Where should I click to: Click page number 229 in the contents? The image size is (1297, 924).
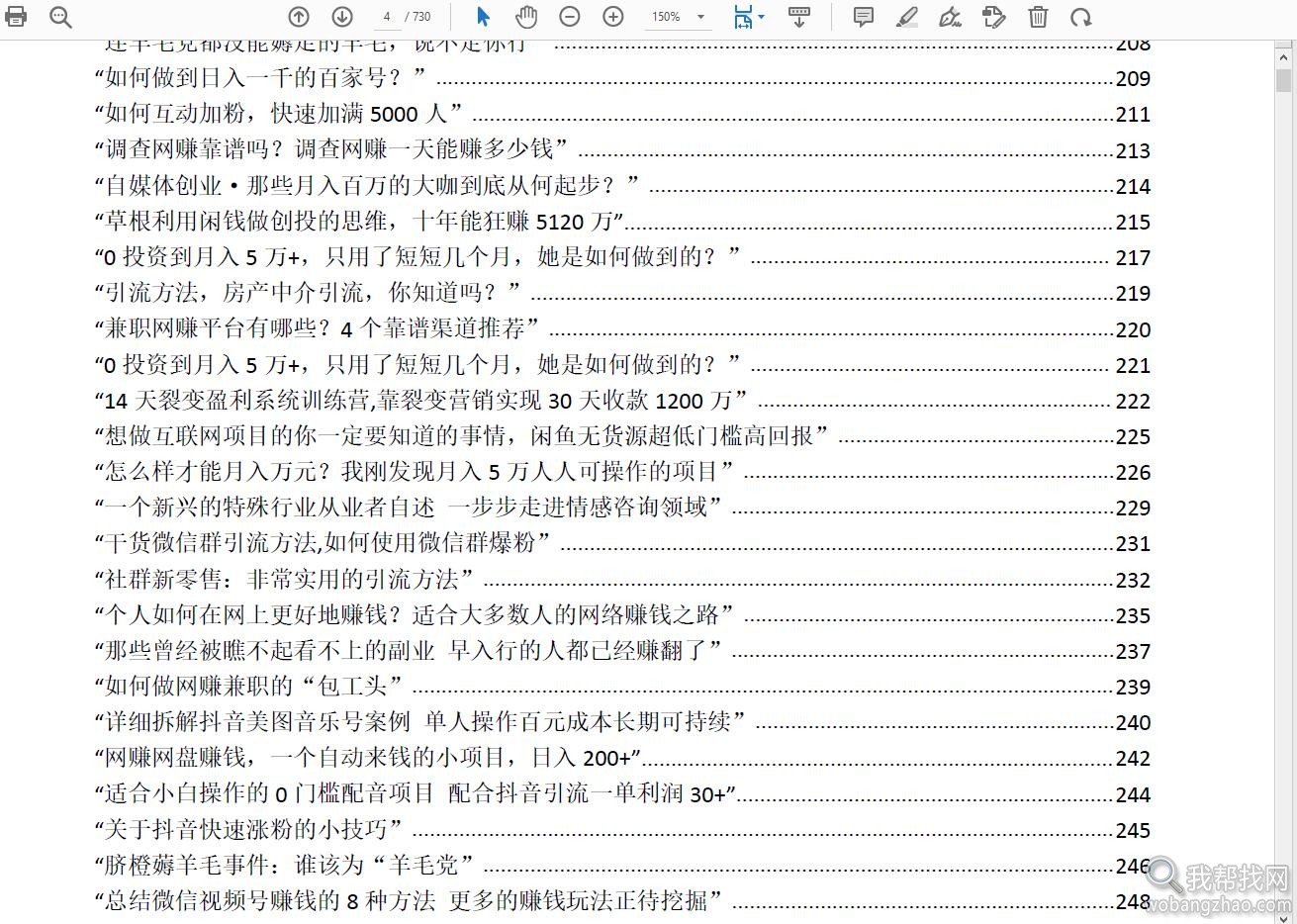[x=1133, y=508]
